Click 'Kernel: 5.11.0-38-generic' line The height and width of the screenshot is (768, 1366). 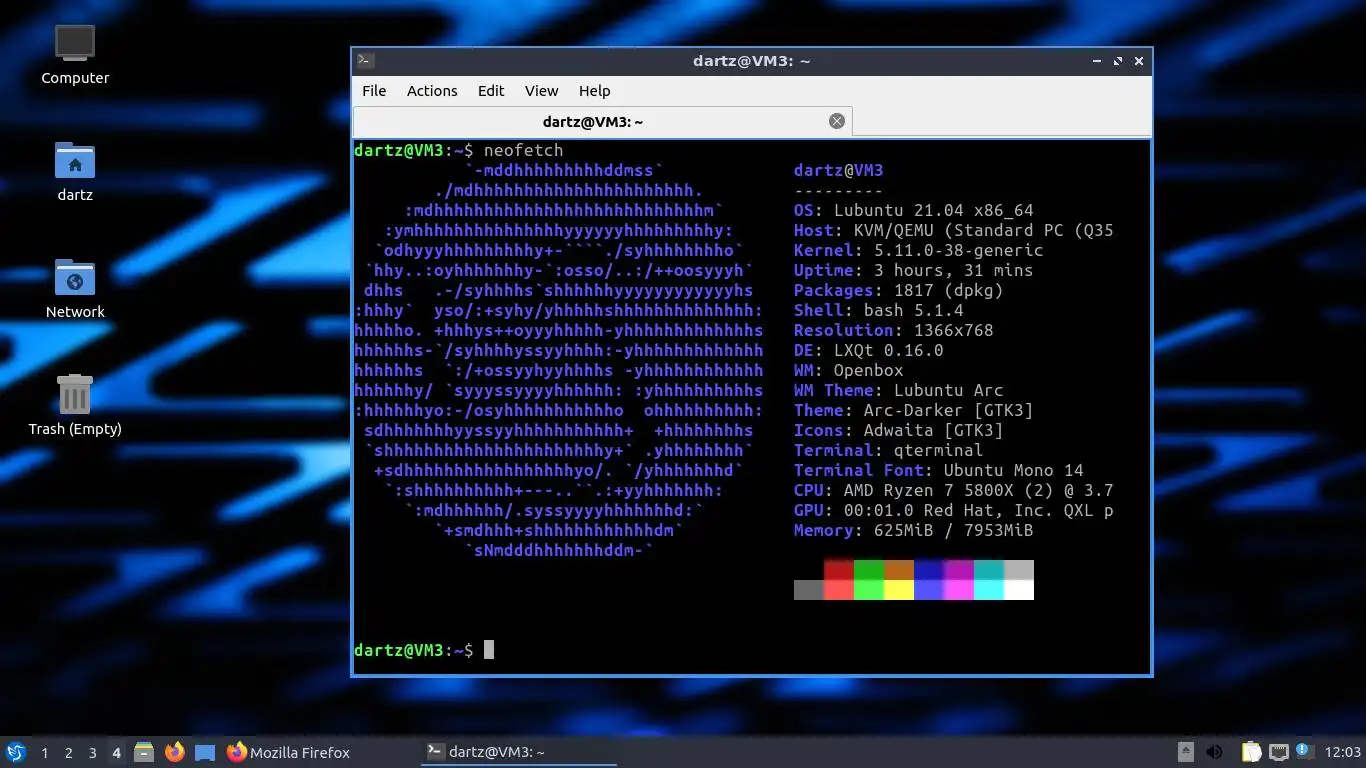[x=919, y=250]
